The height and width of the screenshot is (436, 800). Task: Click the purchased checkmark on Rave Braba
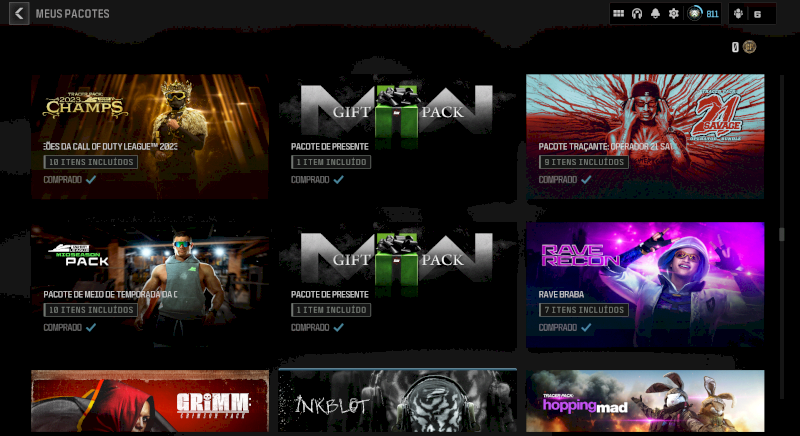(586, 327)
